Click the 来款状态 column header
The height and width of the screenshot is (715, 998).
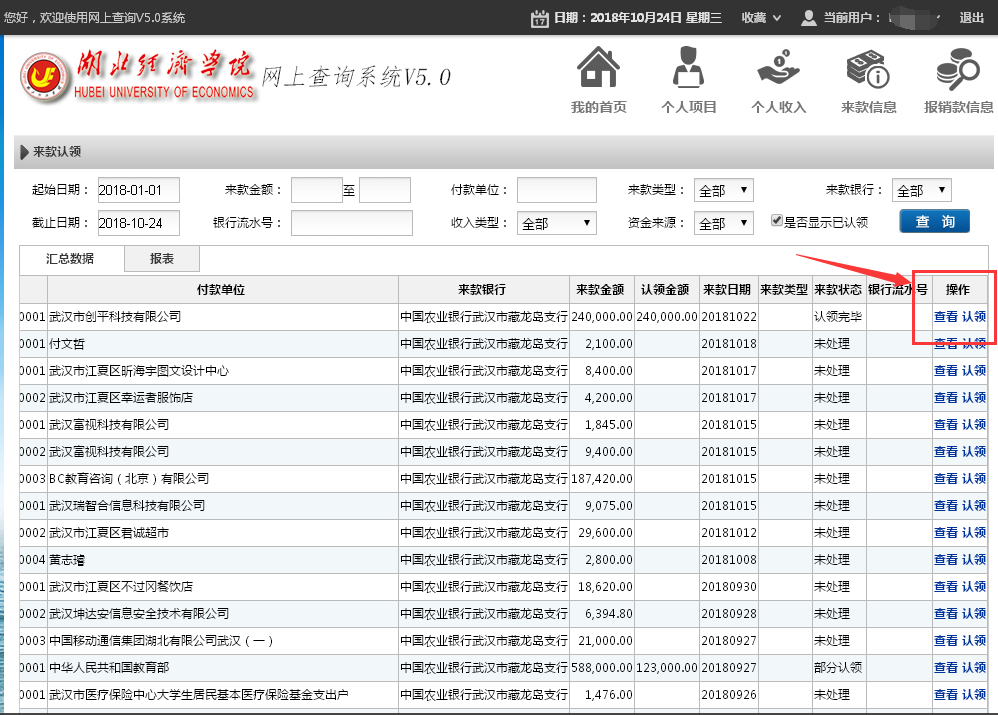tap(839, 290)
